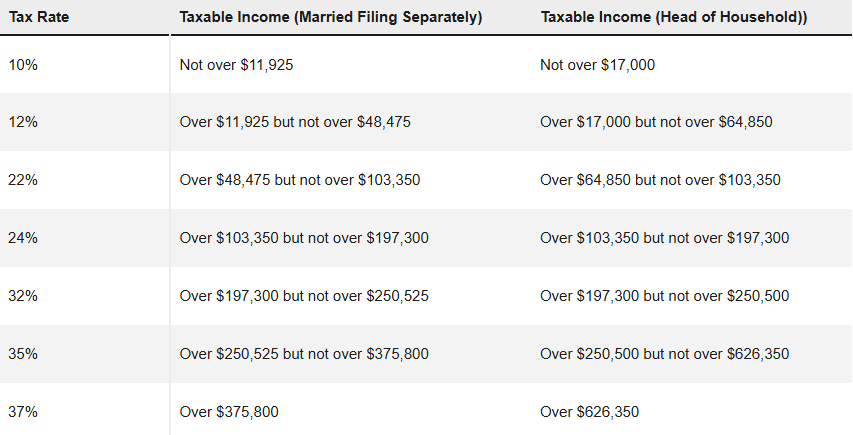The width and height of the screenshot is (853, 435).
Task: Click the 32% tax rate cell
Action: coord(23,296)
